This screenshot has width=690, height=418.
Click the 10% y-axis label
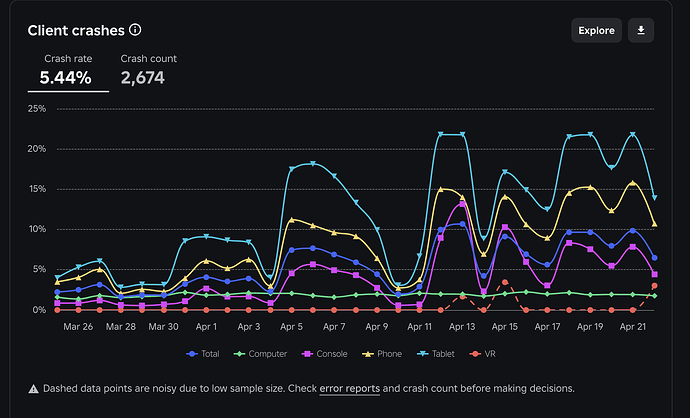point(37,229)
